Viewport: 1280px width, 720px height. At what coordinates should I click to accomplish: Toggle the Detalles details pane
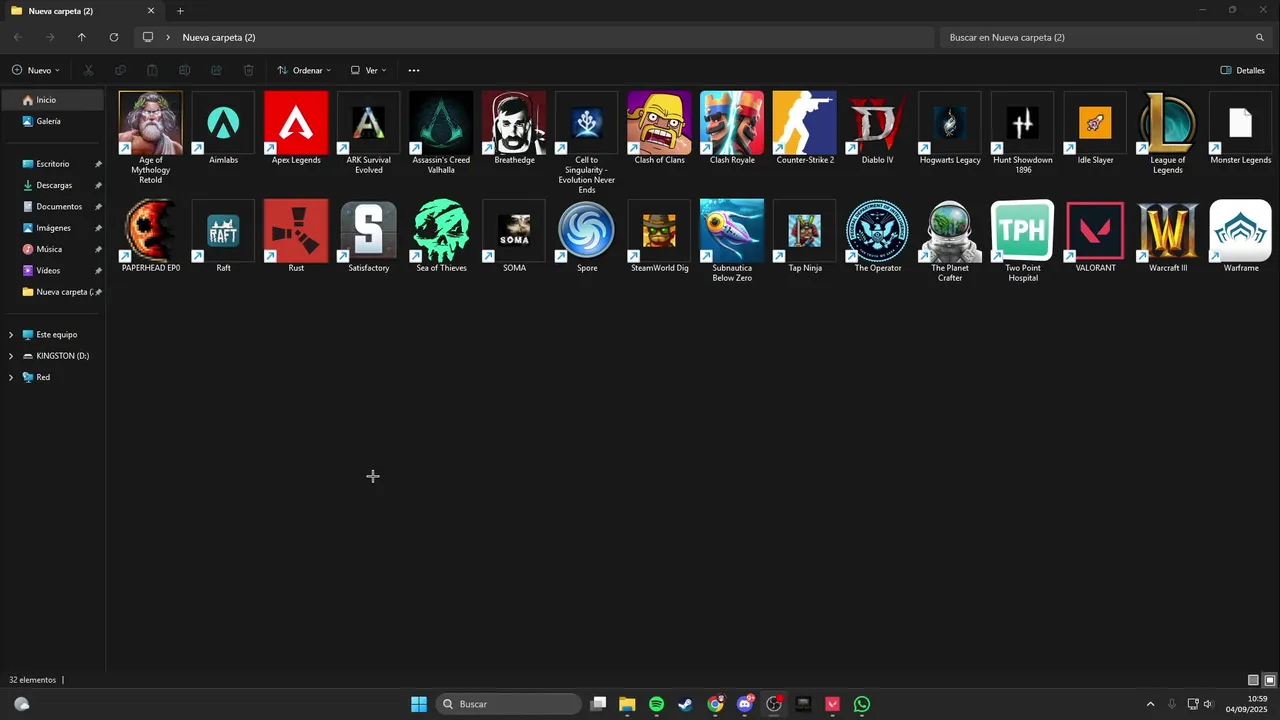tap(1243, 70)
